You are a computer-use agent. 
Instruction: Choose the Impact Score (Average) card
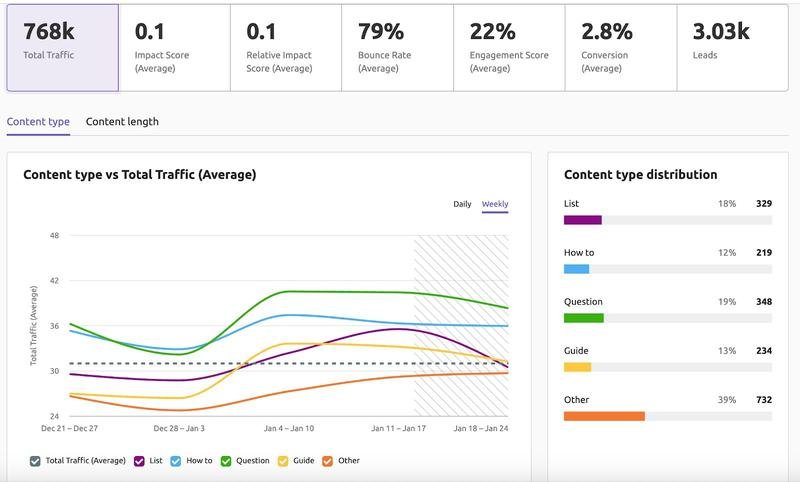173,47
